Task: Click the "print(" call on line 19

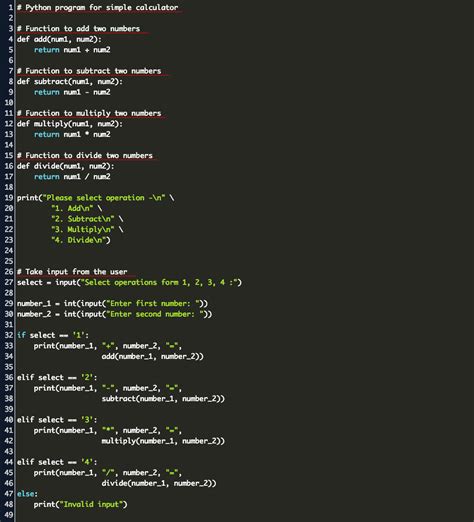Action: tap(30, 198)
